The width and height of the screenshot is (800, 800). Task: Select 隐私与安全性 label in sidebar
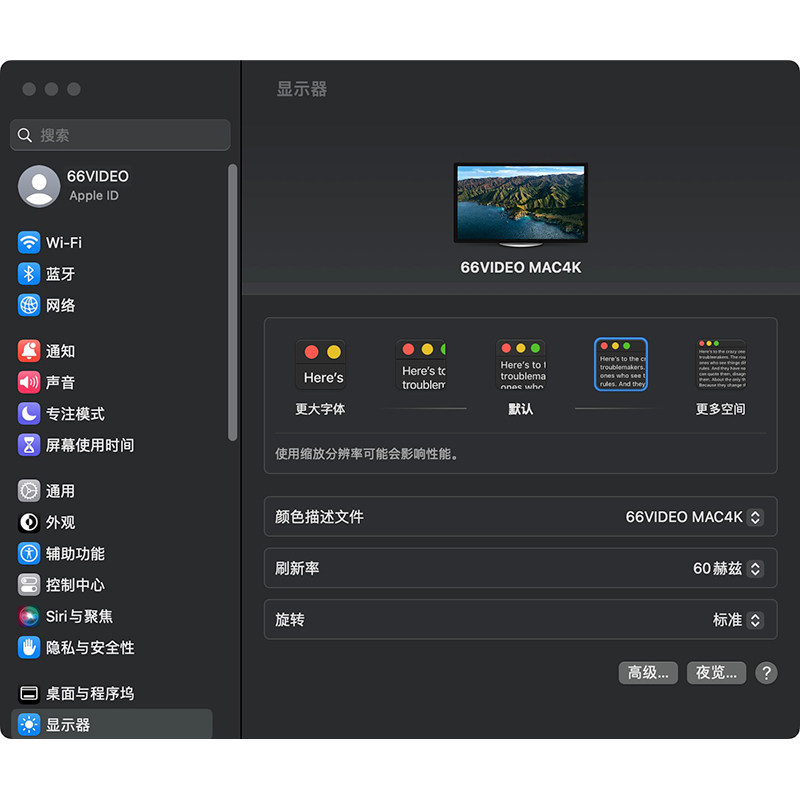[x=90, y=647]
